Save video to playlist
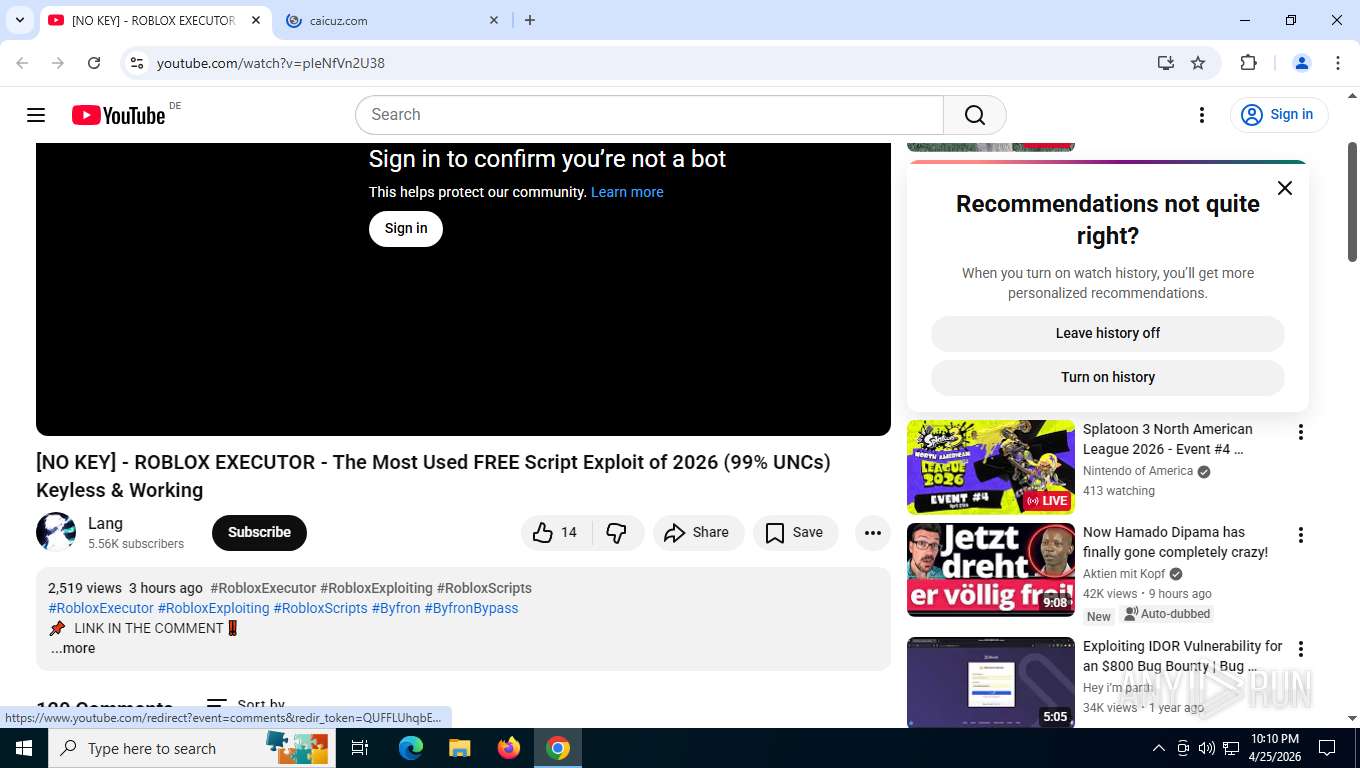The image size is (1360, 768). (795, 533)
